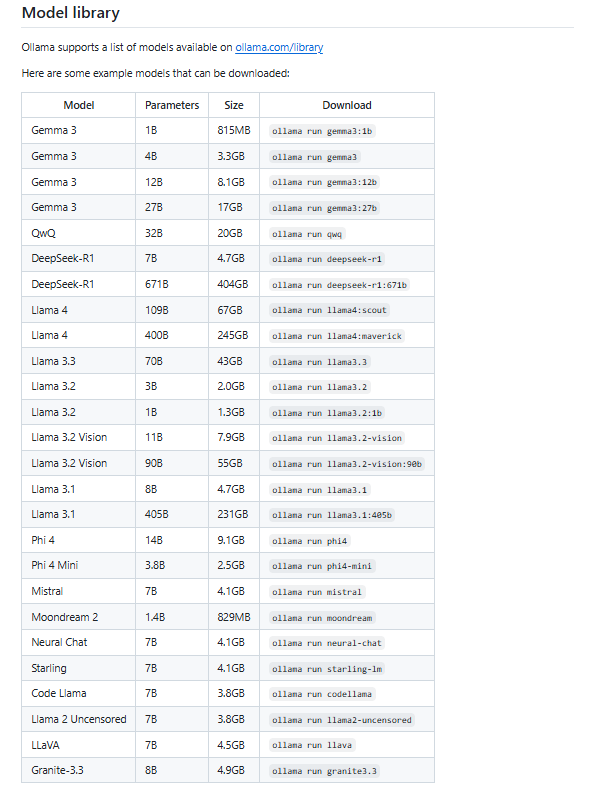Click the Model library heading
593x785 pixels.
point(71,13)
